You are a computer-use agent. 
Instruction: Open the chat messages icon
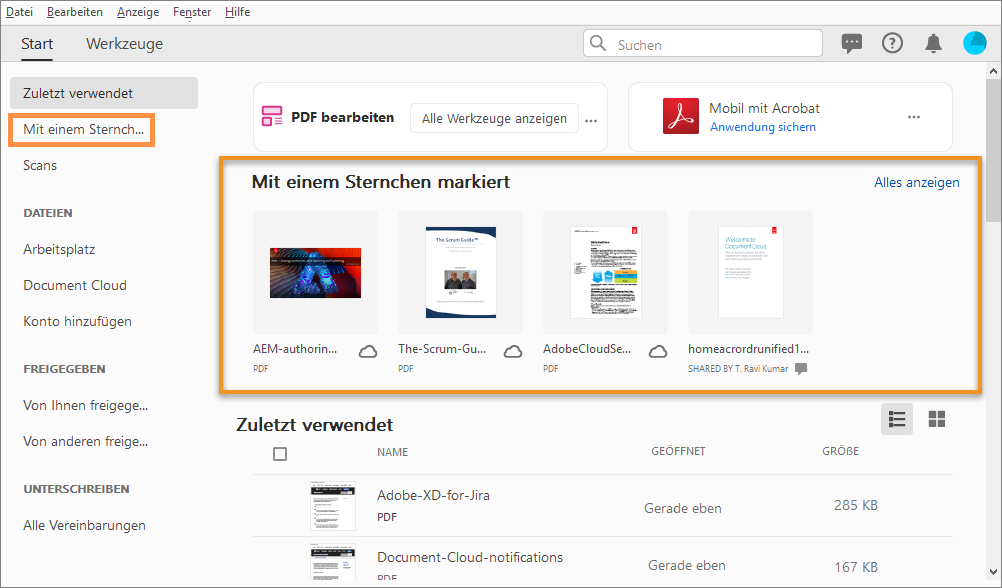(x=851, y=43)
